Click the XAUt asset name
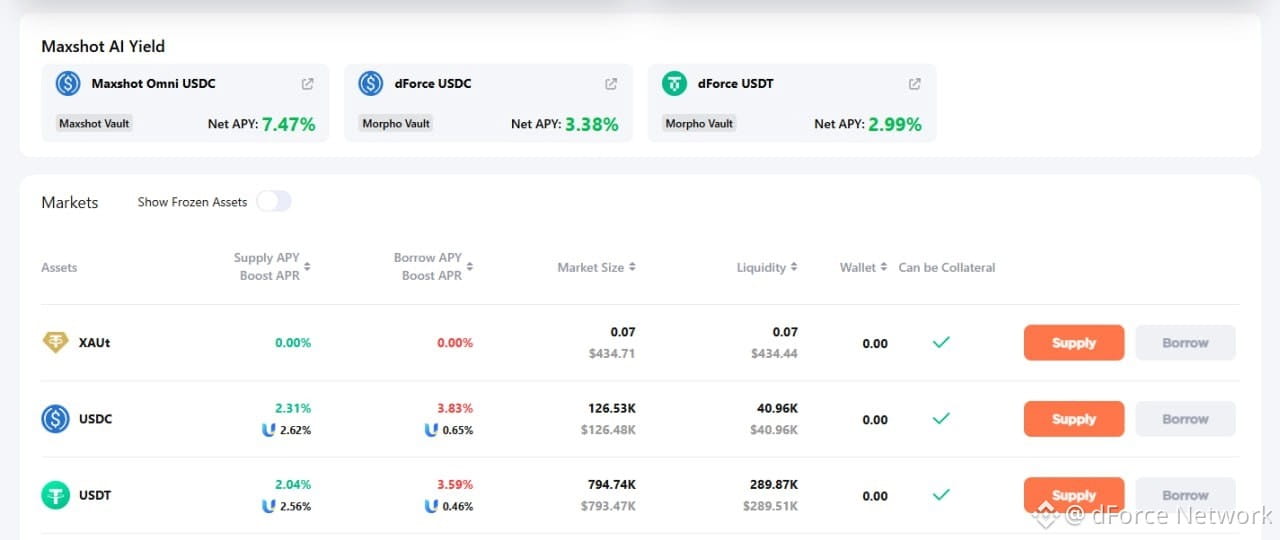This screenshot has width=1280, height=540. (94, 343)
